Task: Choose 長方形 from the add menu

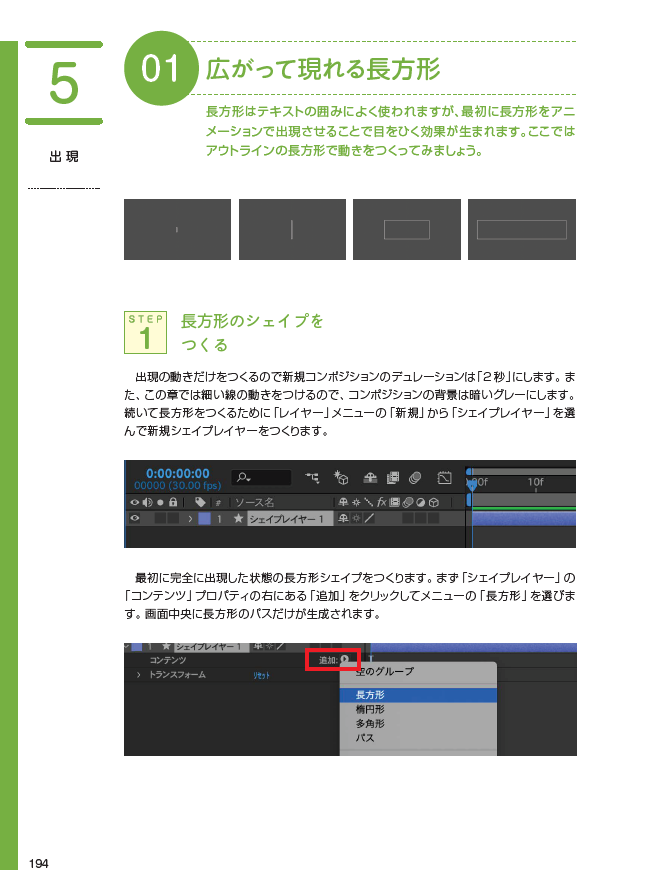Action: (x=418, y=695)
